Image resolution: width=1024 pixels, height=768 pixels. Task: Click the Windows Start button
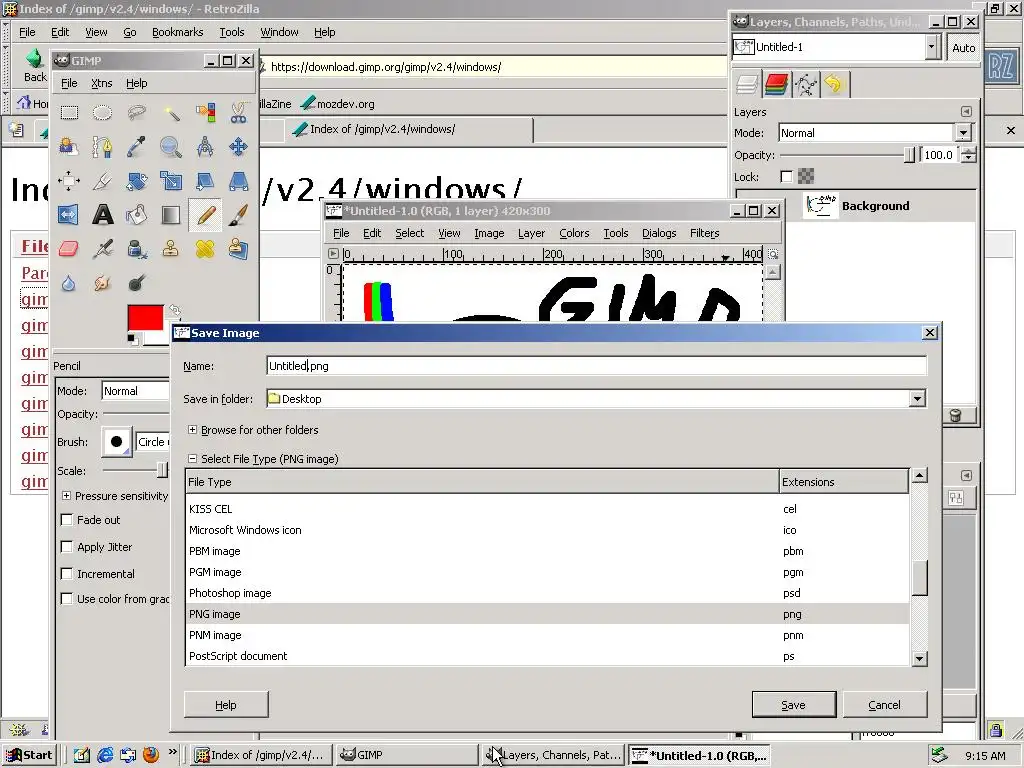[29, 755]
